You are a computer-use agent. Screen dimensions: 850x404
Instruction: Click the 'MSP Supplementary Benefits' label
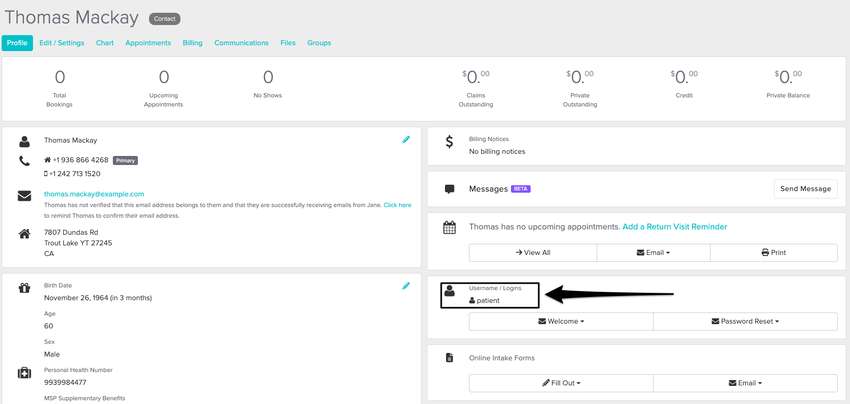click(x=85, y=398)
